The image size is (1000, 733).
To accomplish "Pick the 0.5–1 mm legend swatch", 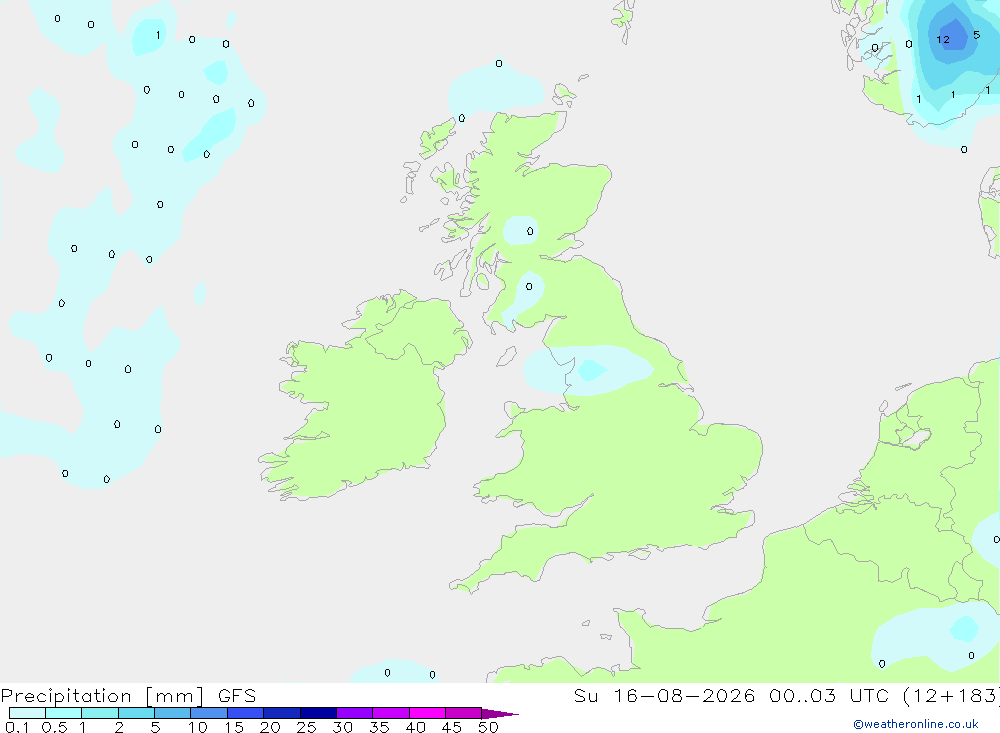I will (63, 713).
